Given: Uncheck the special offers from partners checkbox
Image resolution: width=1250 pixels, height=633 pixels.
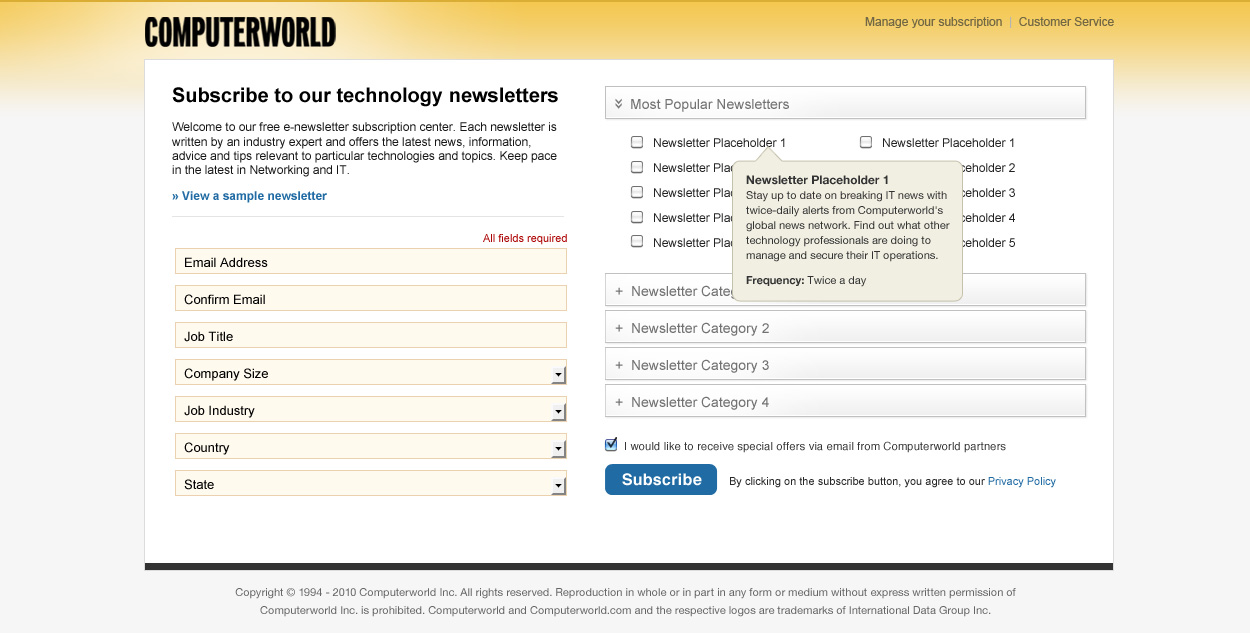Looking at the screenshot, I should [611, 445].
